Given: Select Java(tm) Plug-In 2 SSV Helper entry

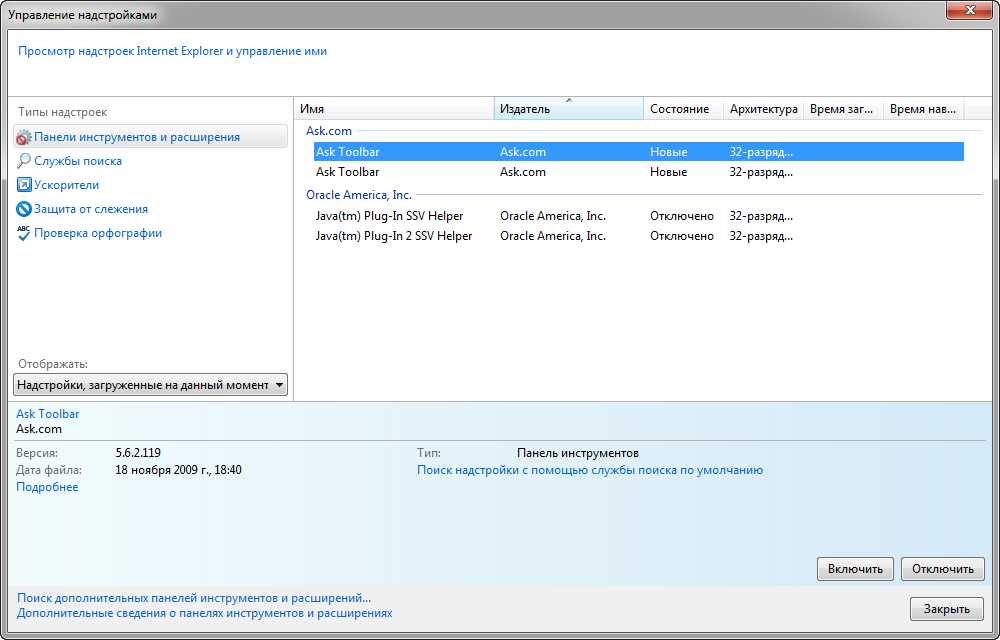Looking at the screenshot, I should pos(393,236).
